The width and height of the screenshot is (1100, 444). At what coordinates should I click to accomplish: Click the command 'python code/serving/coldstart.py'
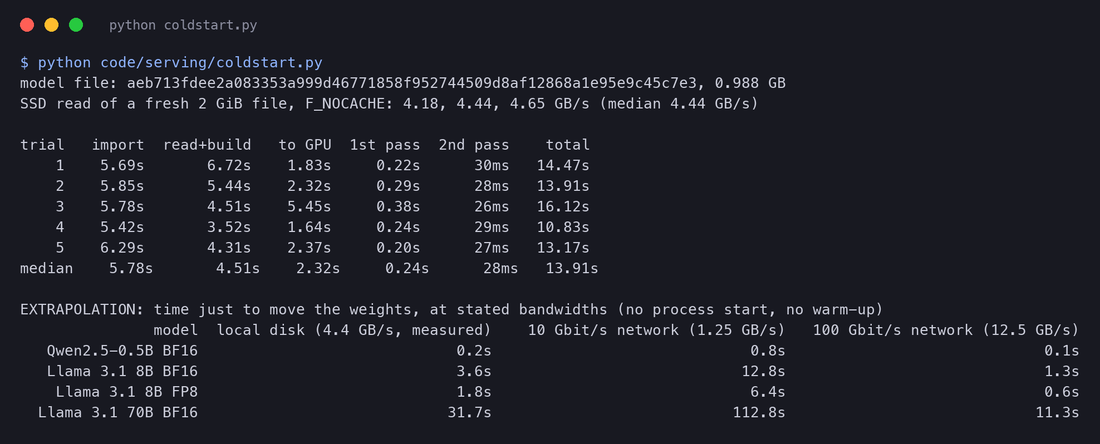(180, 62)
